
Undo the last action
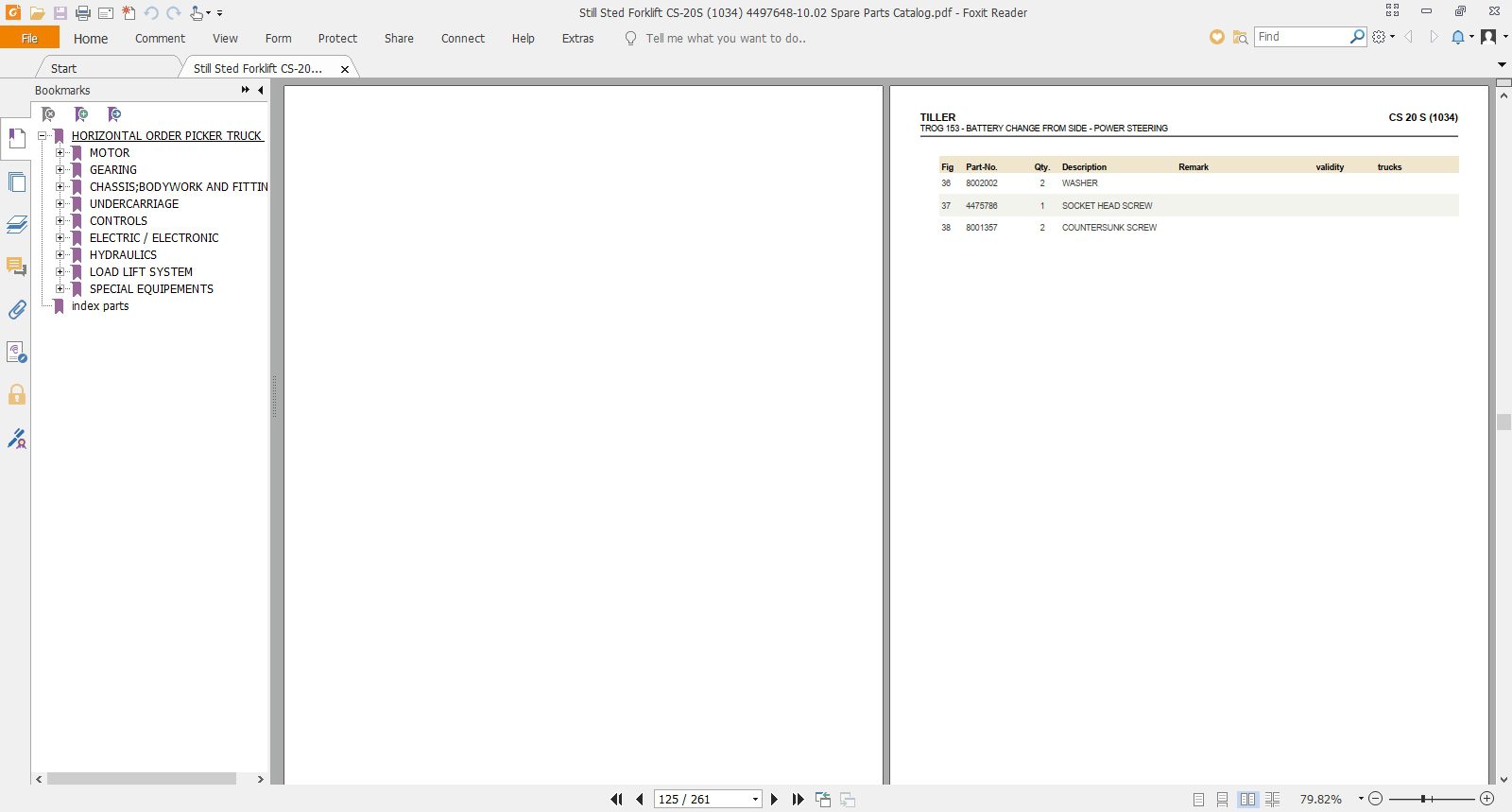(x=151, y=13)
